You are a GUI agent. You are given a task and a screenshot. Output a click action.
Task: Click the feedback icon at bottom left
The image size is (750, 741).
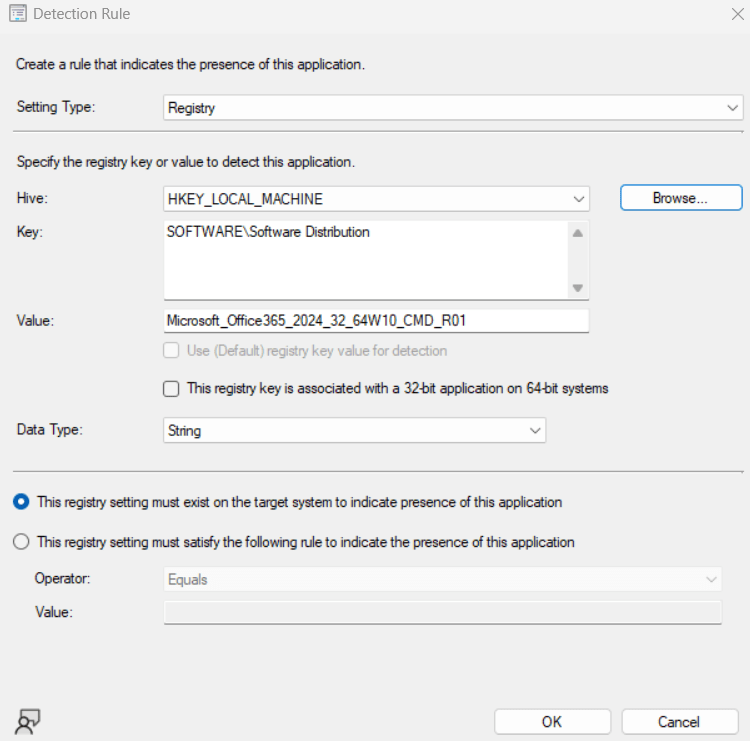coord(28,721)
